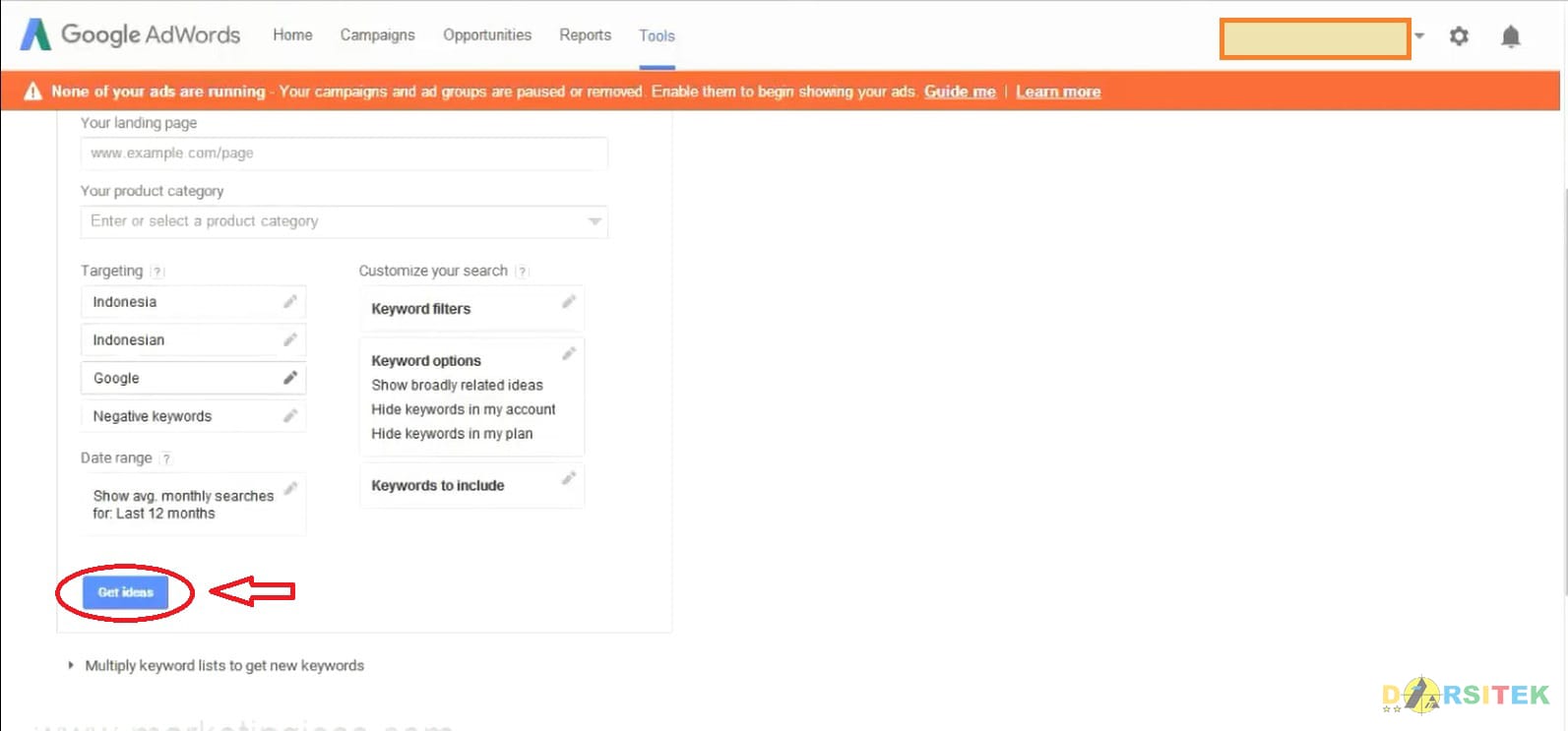Click 'Hide keywords in my account' text
The image size is (1568, 731).
[464, 409]
